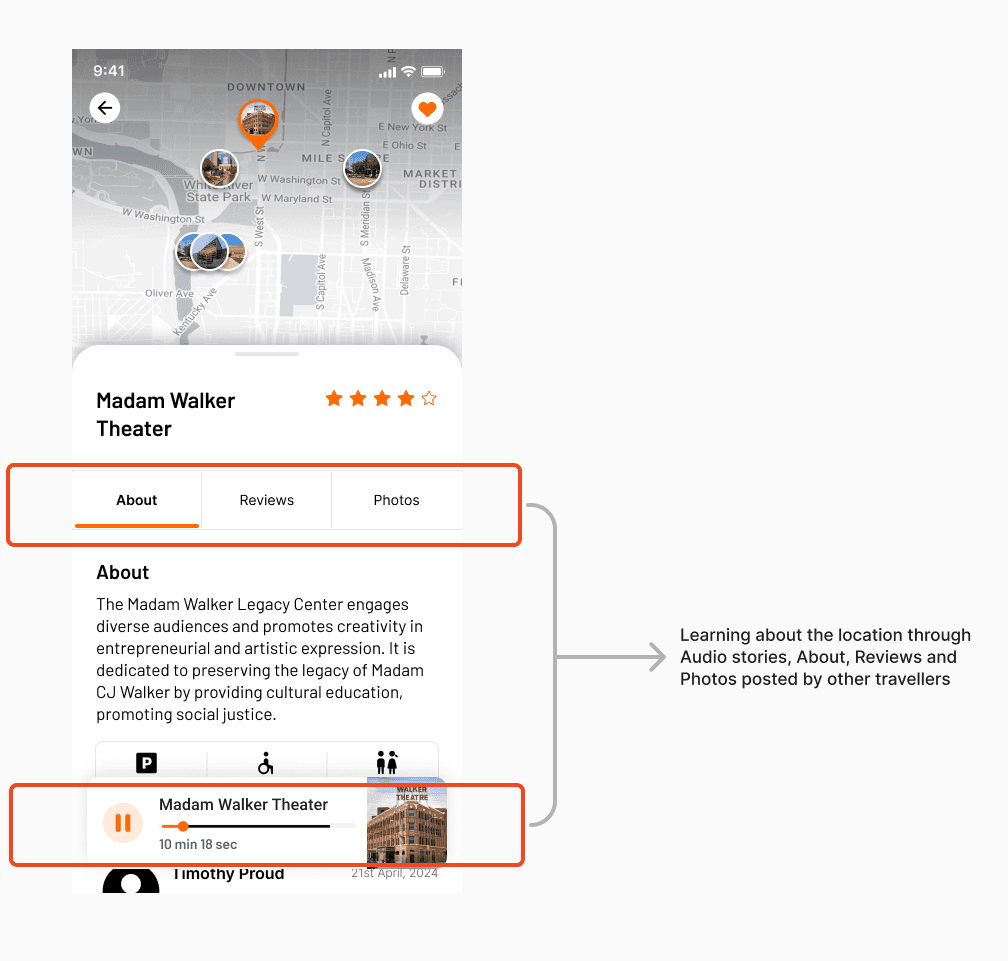
Task: Click the audio progress slider knob
Action: click(183, 826)
